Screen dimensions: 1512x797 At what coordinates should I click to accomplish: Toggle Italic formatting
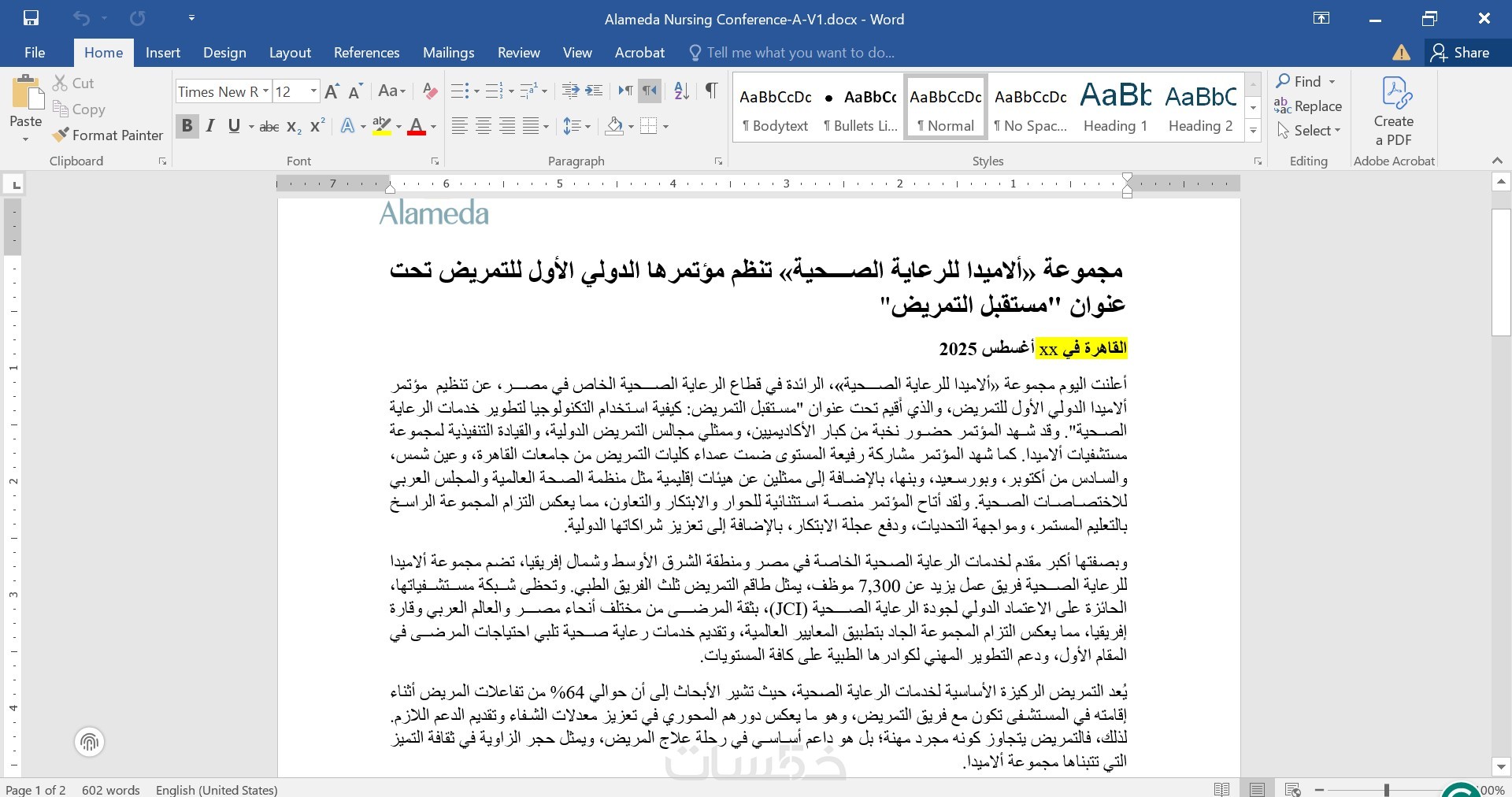(x=210, y=126)
